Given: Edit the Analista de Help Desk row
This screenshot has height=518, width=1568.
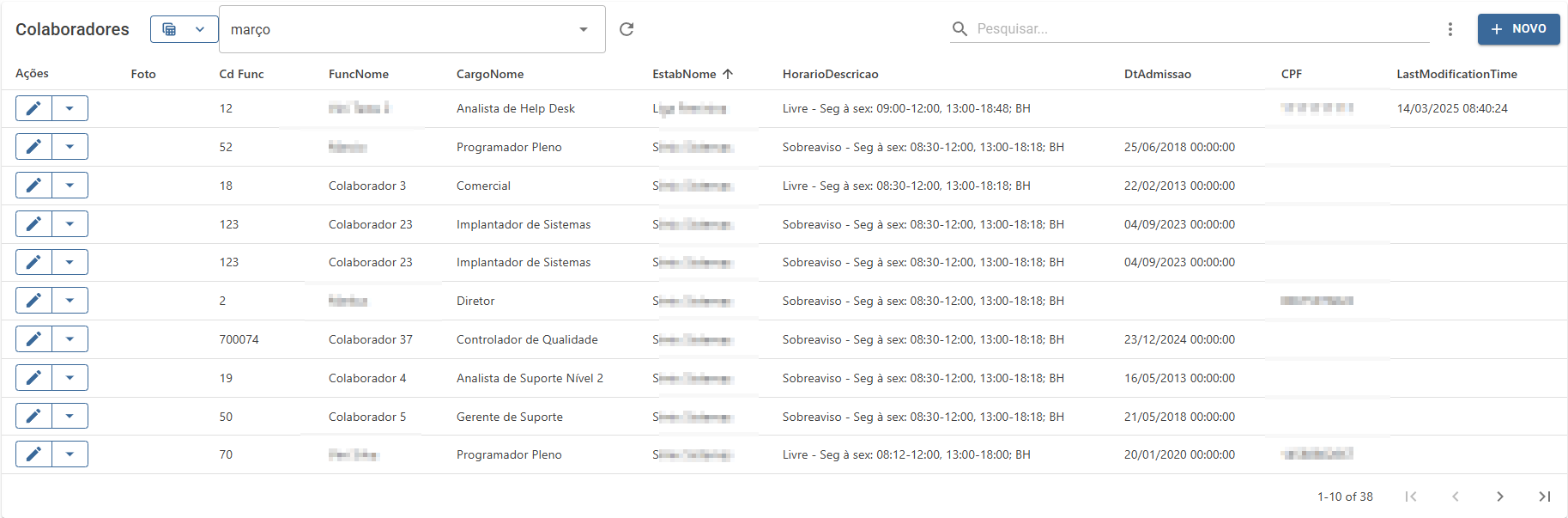Looking at the screenshot, I should pyautogui.click(x=33, y=108).
